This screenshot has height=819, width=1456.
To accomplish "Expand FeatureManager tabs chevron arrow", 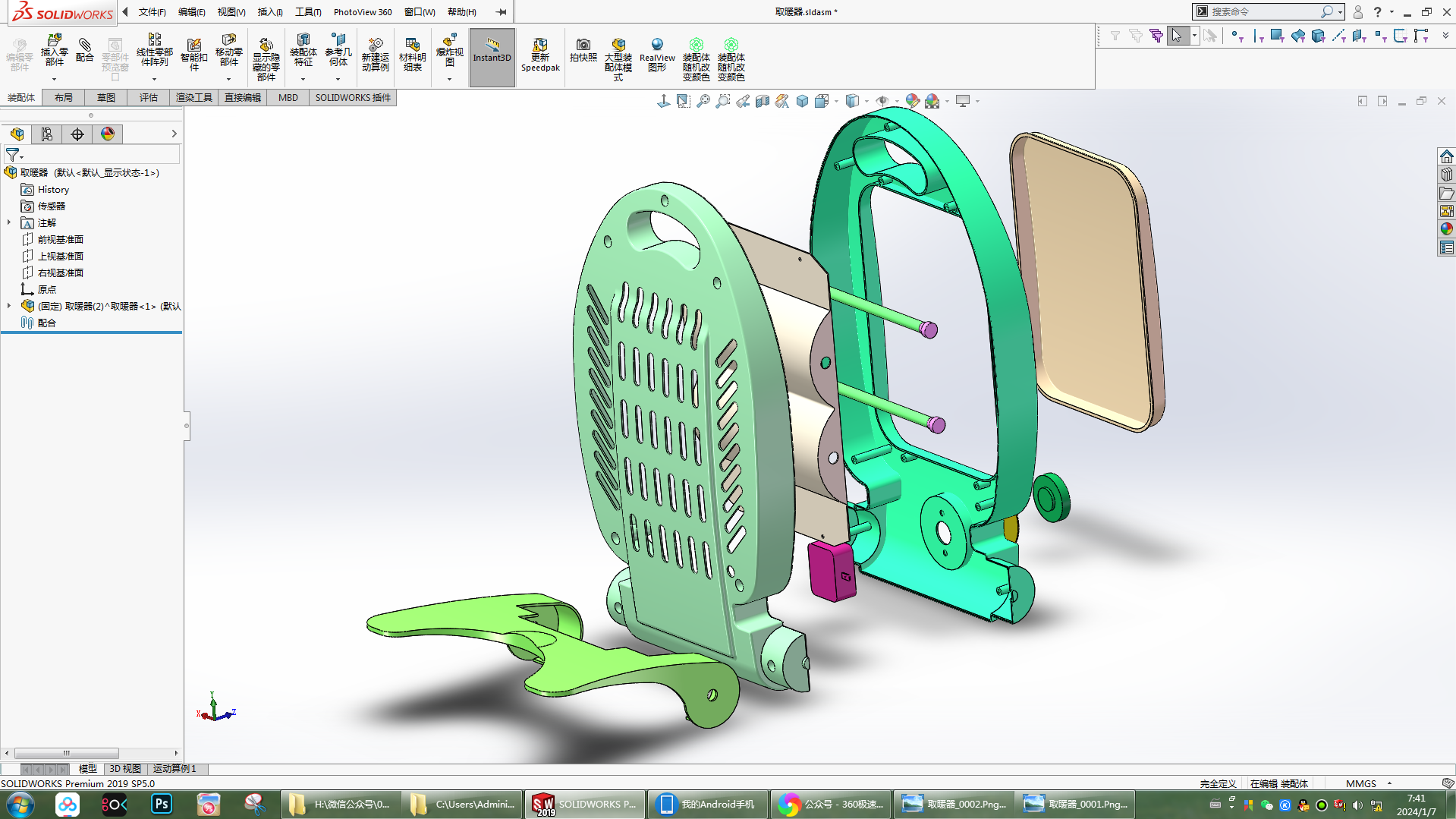I will 174,134.
